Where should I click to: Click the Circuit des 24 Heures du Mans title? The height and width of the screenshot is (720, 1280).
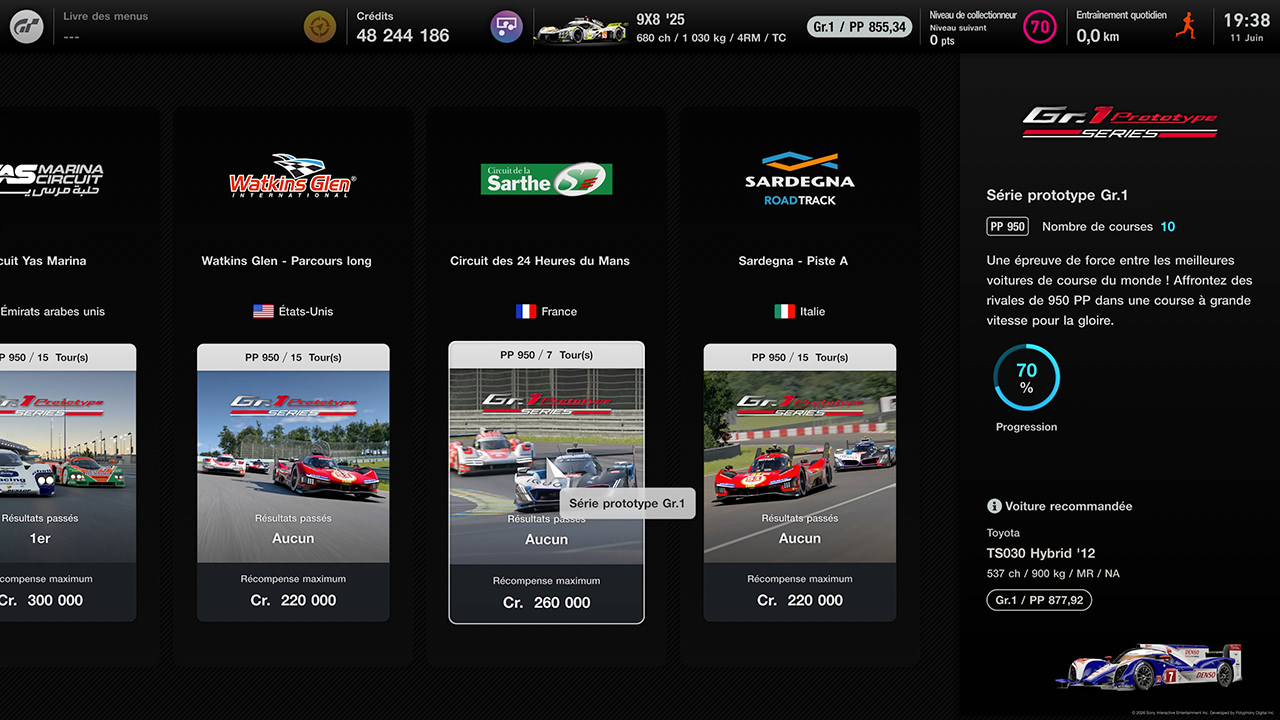(x=540, y=261)
